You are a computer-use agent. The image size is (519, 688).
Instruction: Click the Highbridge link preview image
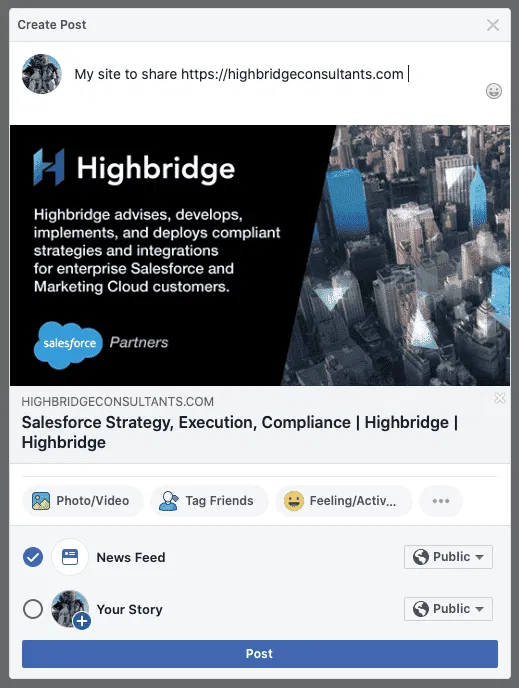coord(260,255)
